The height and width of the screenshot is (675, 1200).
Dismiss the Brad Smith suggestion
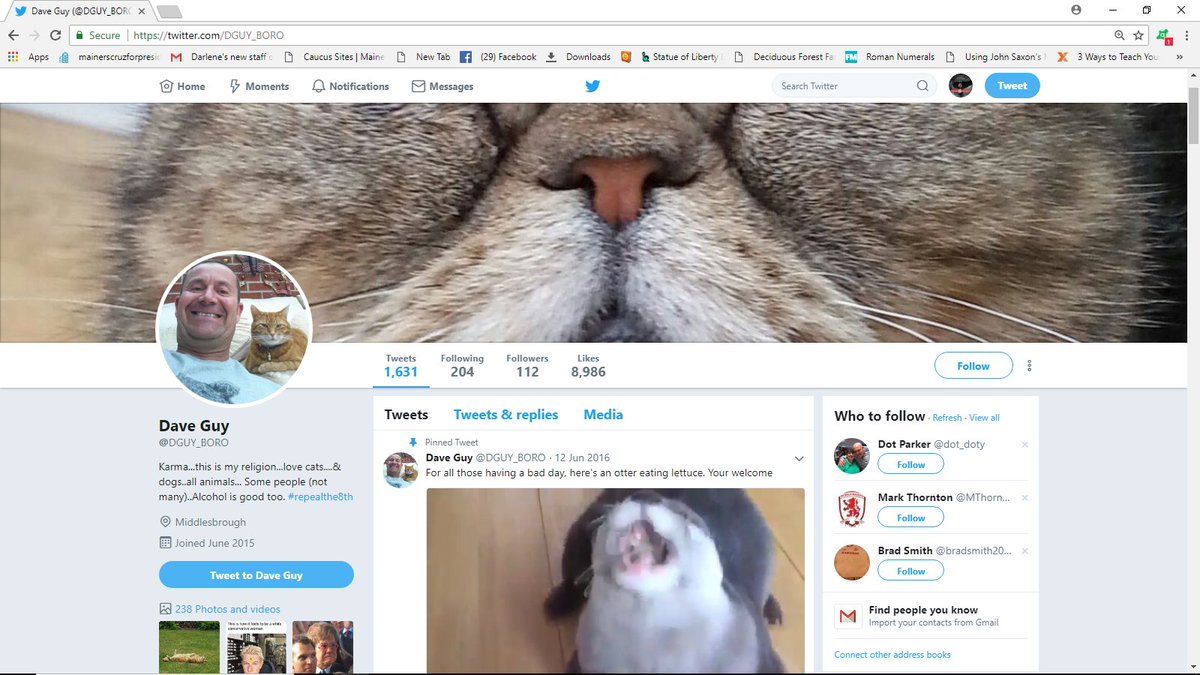click(1025, 550)
